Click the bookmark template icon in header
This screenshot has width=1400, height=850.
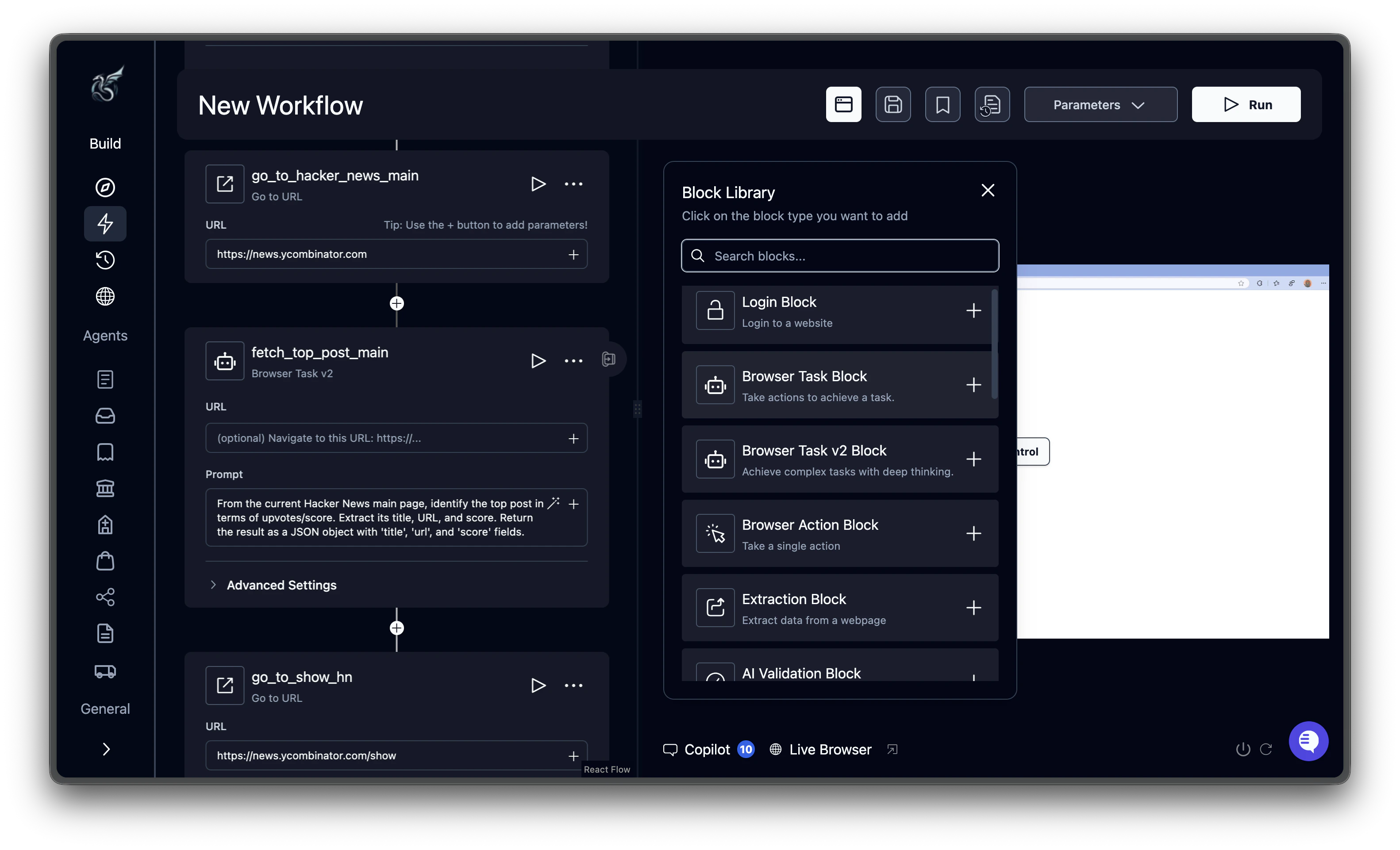942,104
